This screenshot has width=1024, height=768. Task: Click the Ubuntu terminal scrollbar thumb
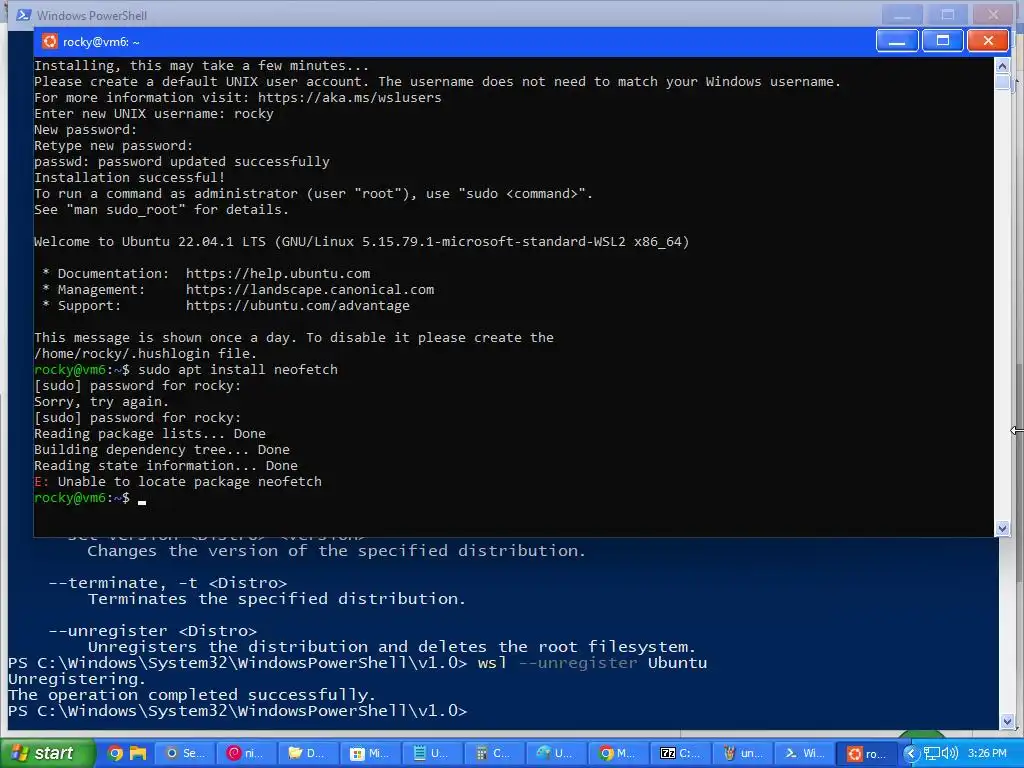coord(1002,83)
